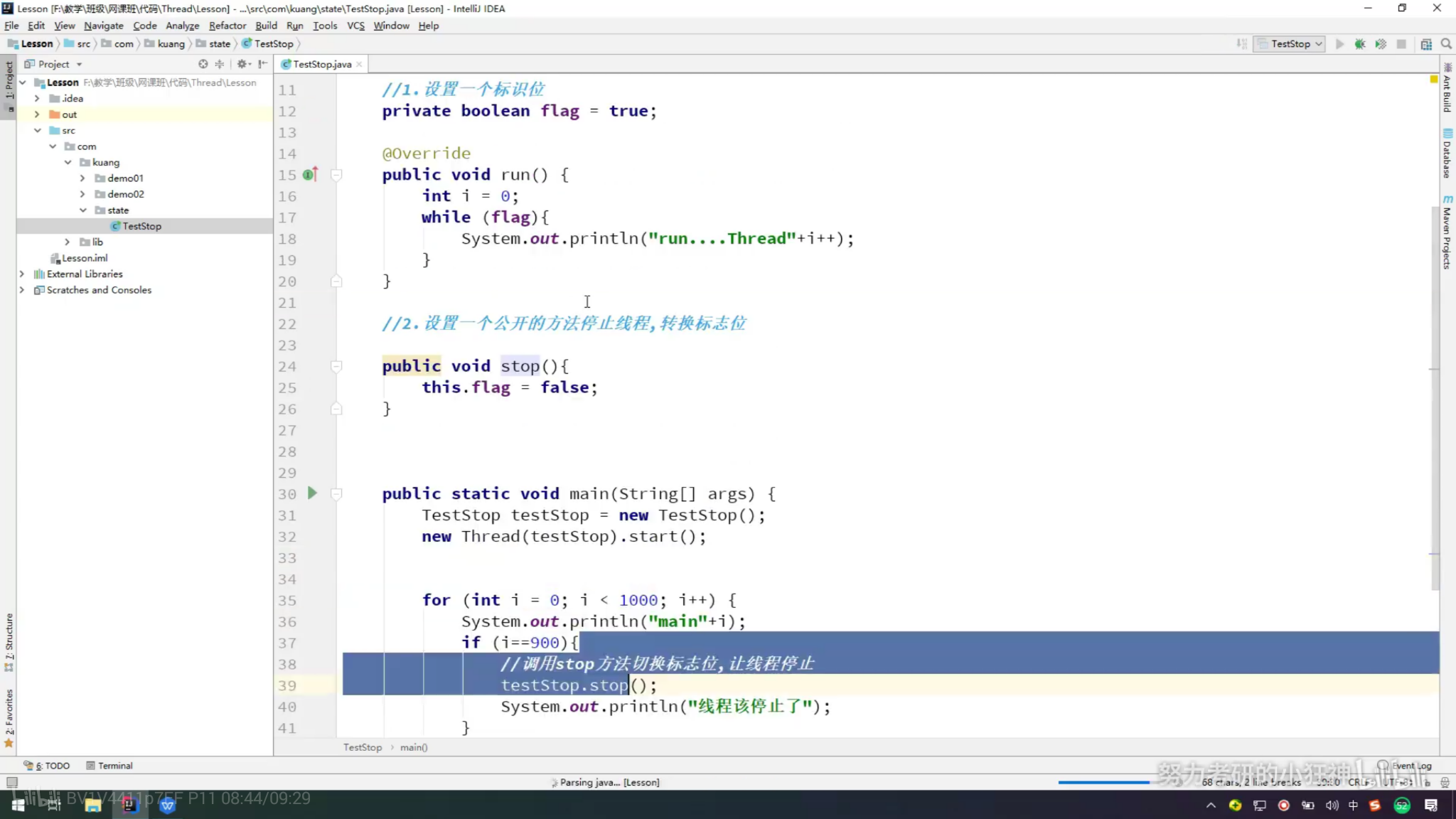
Task: Open the Project side tab
Action: [x=9, y=87]
